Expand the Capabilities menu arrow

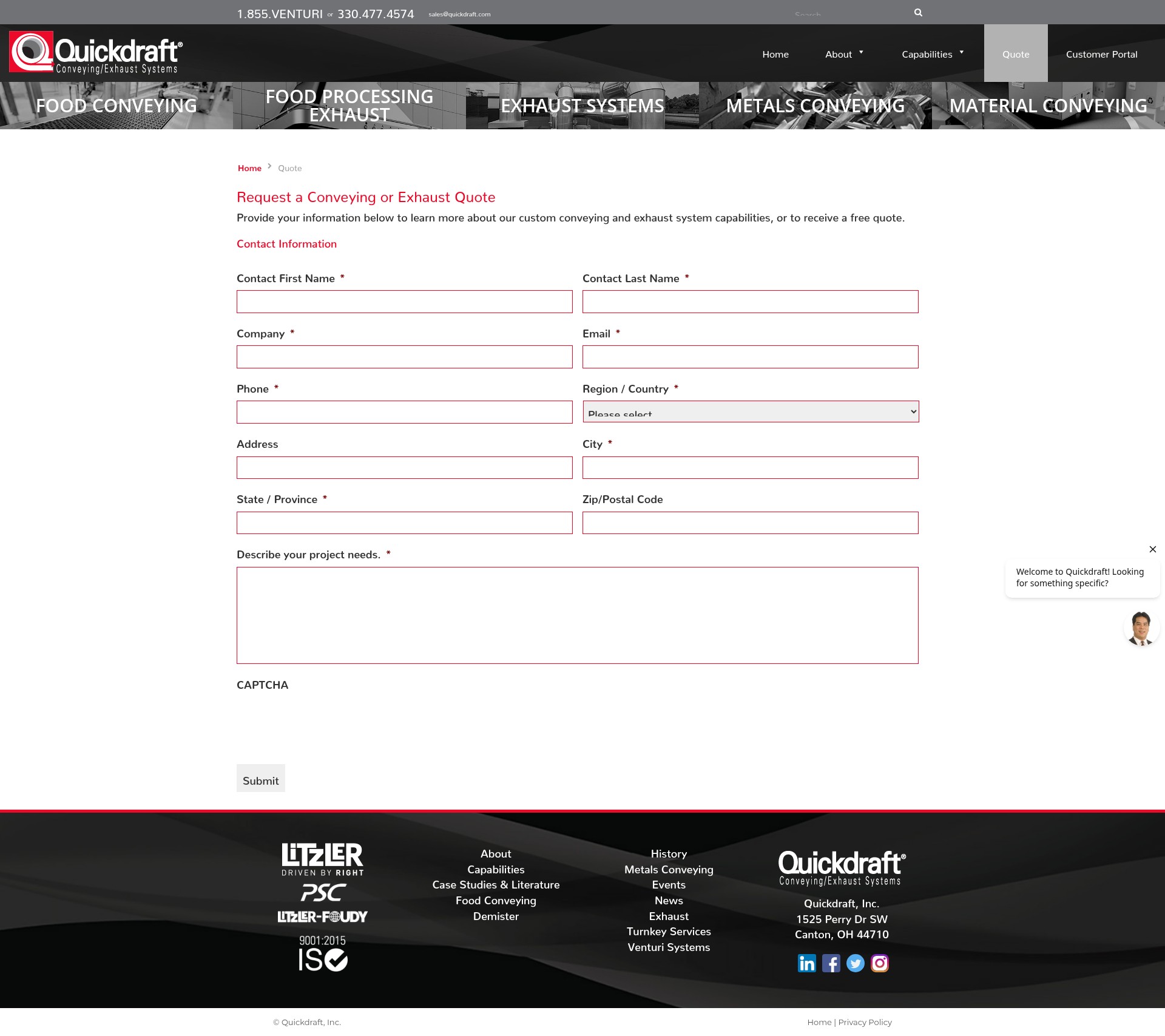[962, 52]
